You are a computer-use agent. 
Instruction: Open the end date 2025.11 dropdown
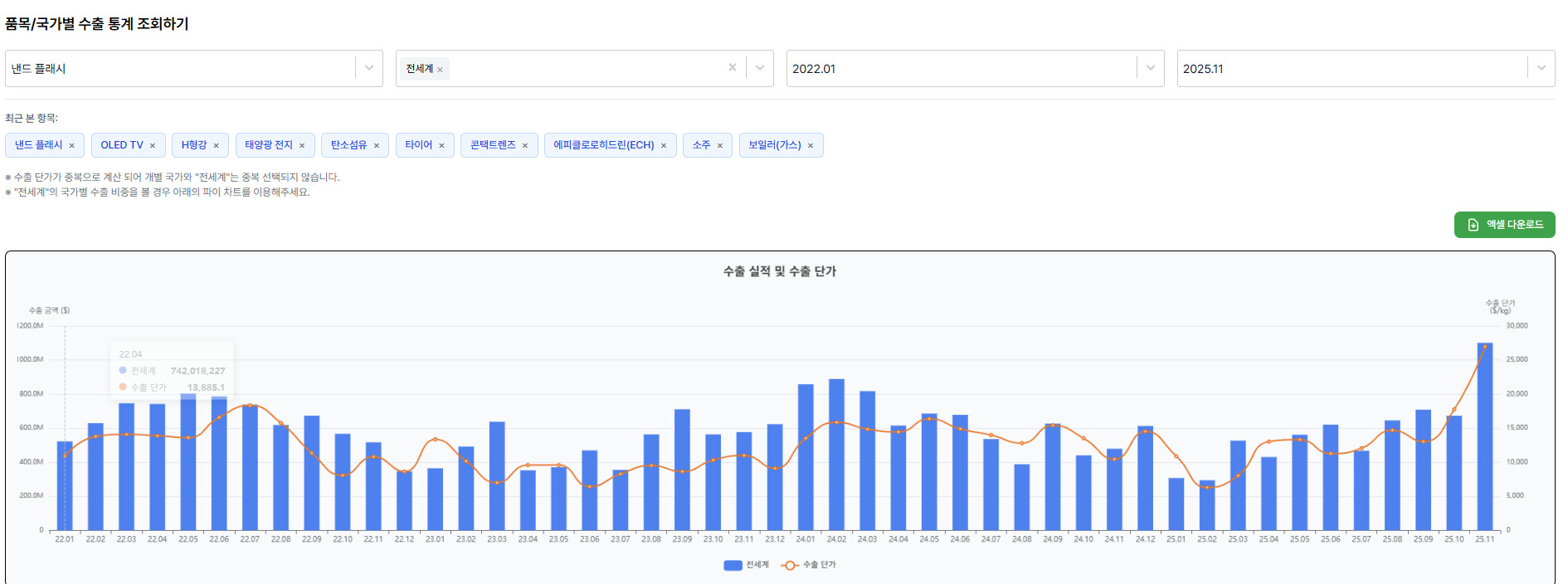point(1541,68)
